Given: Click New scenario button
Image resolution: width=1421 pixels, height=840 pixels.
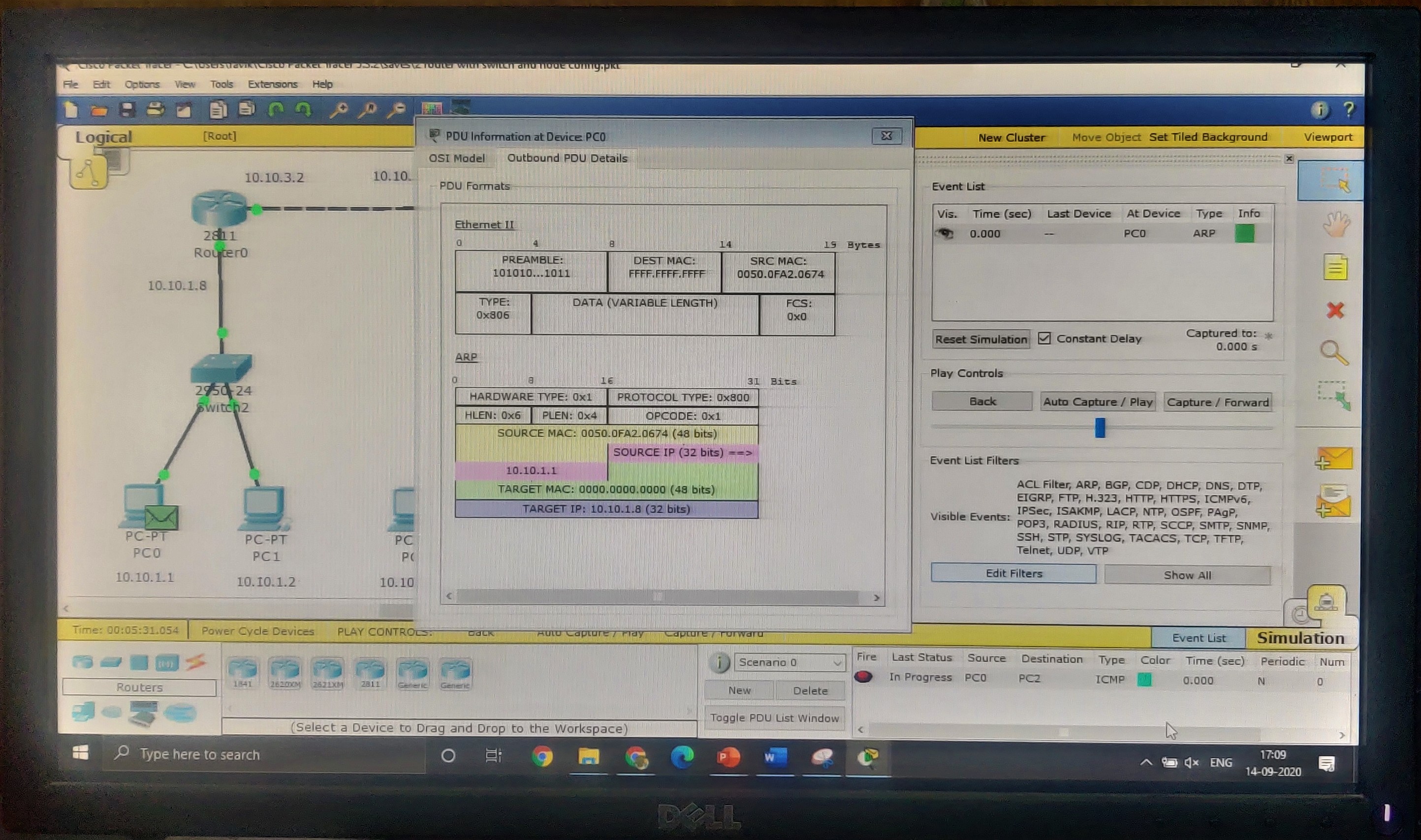Looking at the screenshot, I should pos(739,690).
